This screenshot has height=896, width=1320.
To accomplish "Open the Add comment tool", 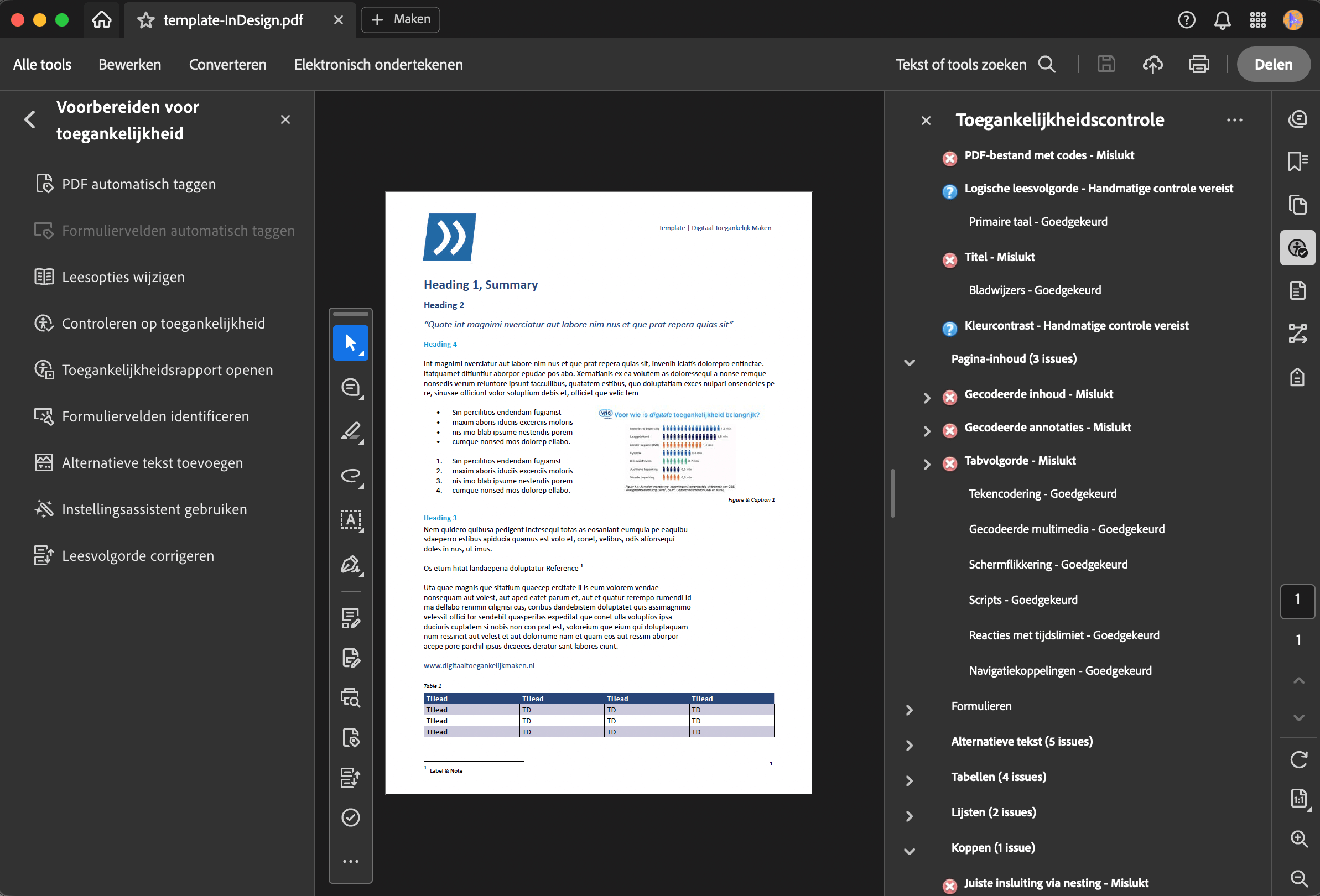I will [350, 388].
